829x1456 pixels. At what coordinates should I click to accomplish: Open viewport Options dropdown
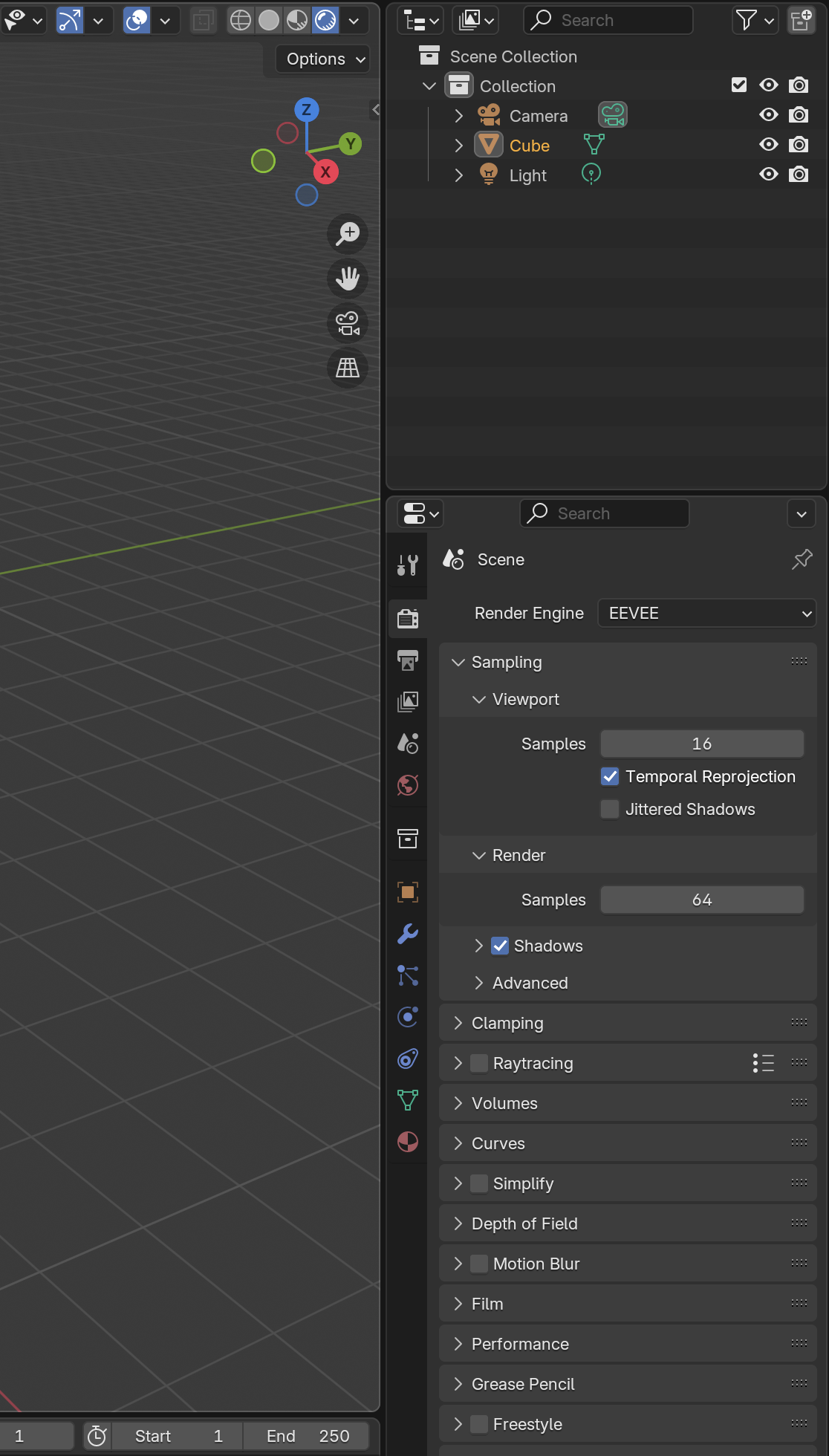[324, 59]
